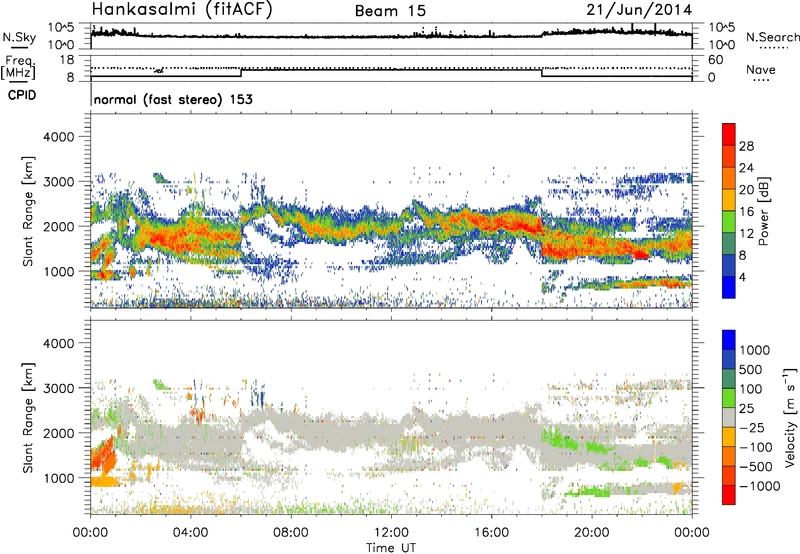Viewport: 800px width, 554px height.
Task: Click the "CPID" row label
Action: (x=22, y=95)
